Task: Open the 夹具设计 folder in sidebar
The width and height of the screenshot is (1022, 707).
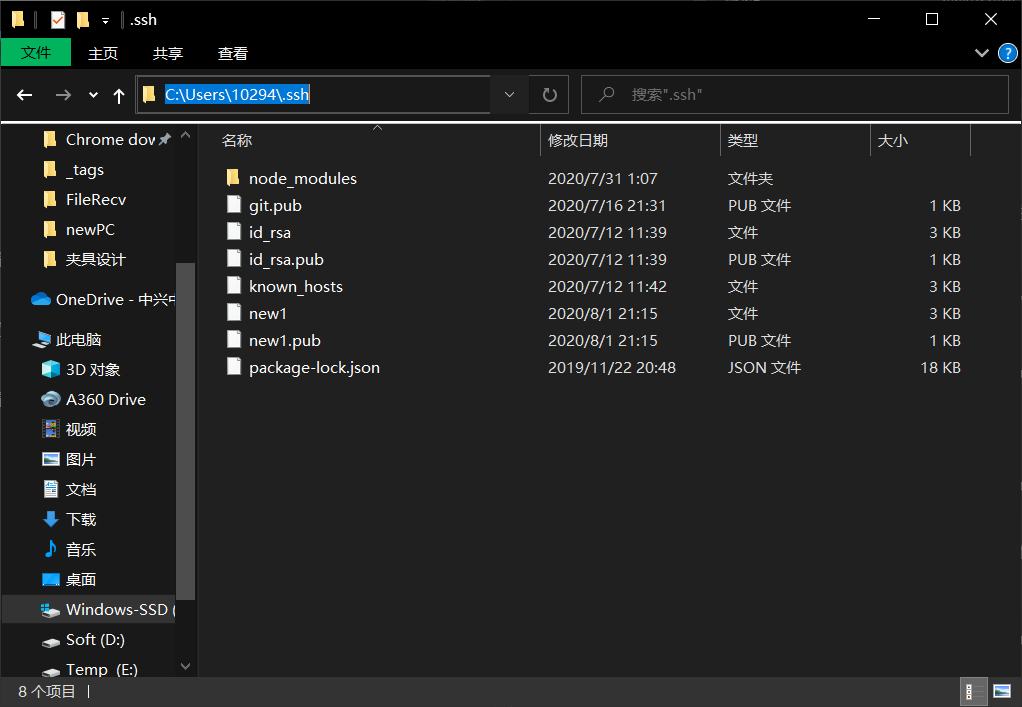Action: pyautogui.click(x=96, y=259)
